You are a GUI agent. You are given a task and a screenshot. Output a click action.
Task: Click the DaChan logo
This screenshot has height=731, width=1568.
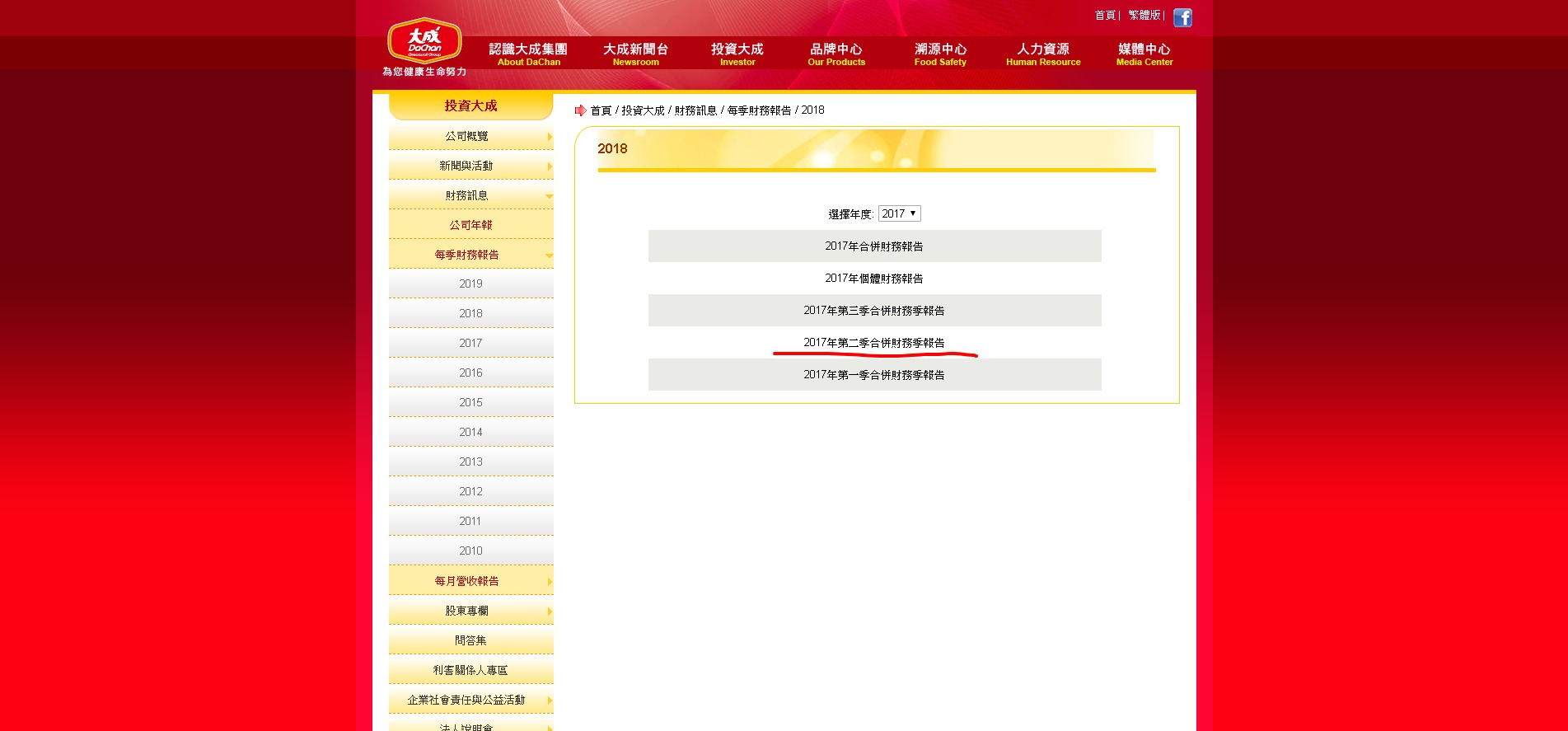click(x=424, y=42)
